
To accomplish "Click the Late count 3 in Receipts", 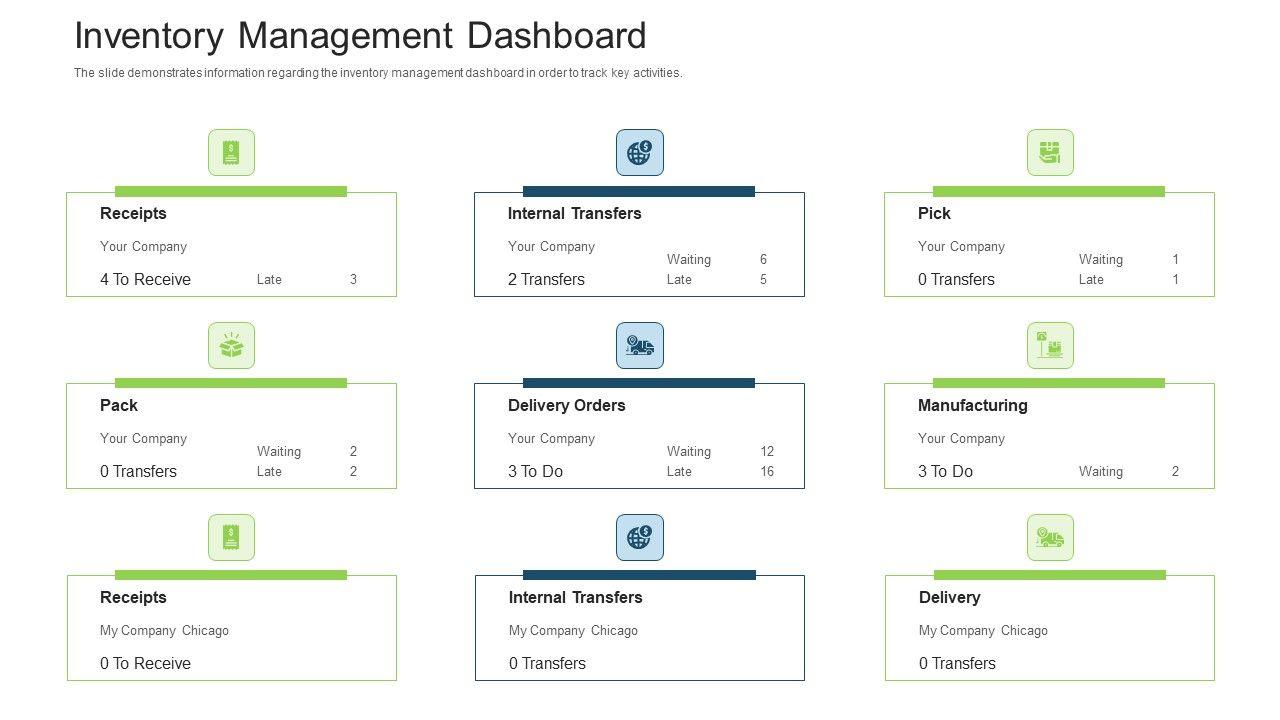I will [x=353, y=280].
